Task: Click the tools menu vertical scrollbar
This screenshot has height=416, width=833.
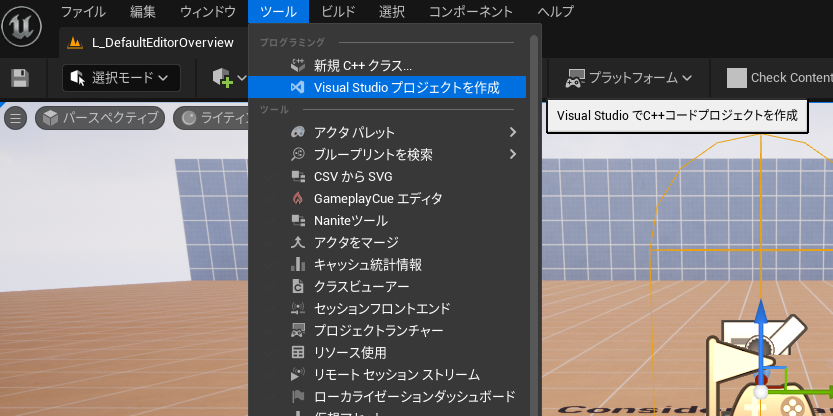Action: click(534, 223)
